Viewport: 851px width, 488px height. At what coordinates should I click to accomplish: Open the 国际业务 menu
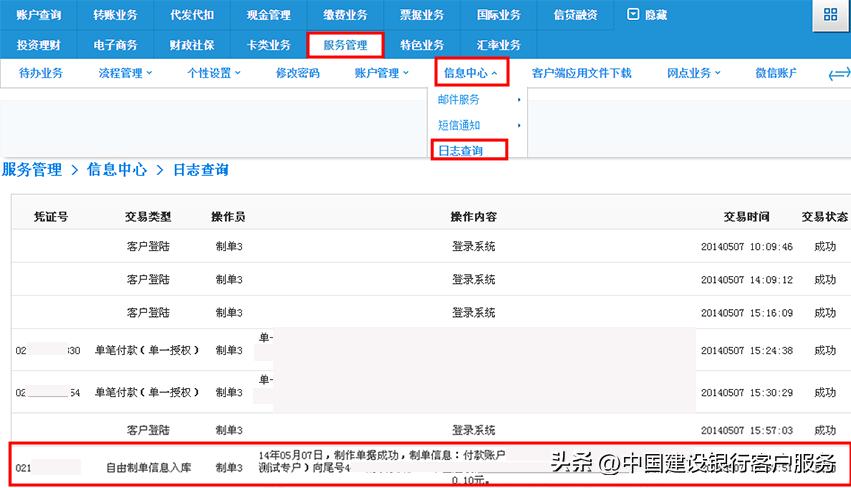(x=498, y=15)
